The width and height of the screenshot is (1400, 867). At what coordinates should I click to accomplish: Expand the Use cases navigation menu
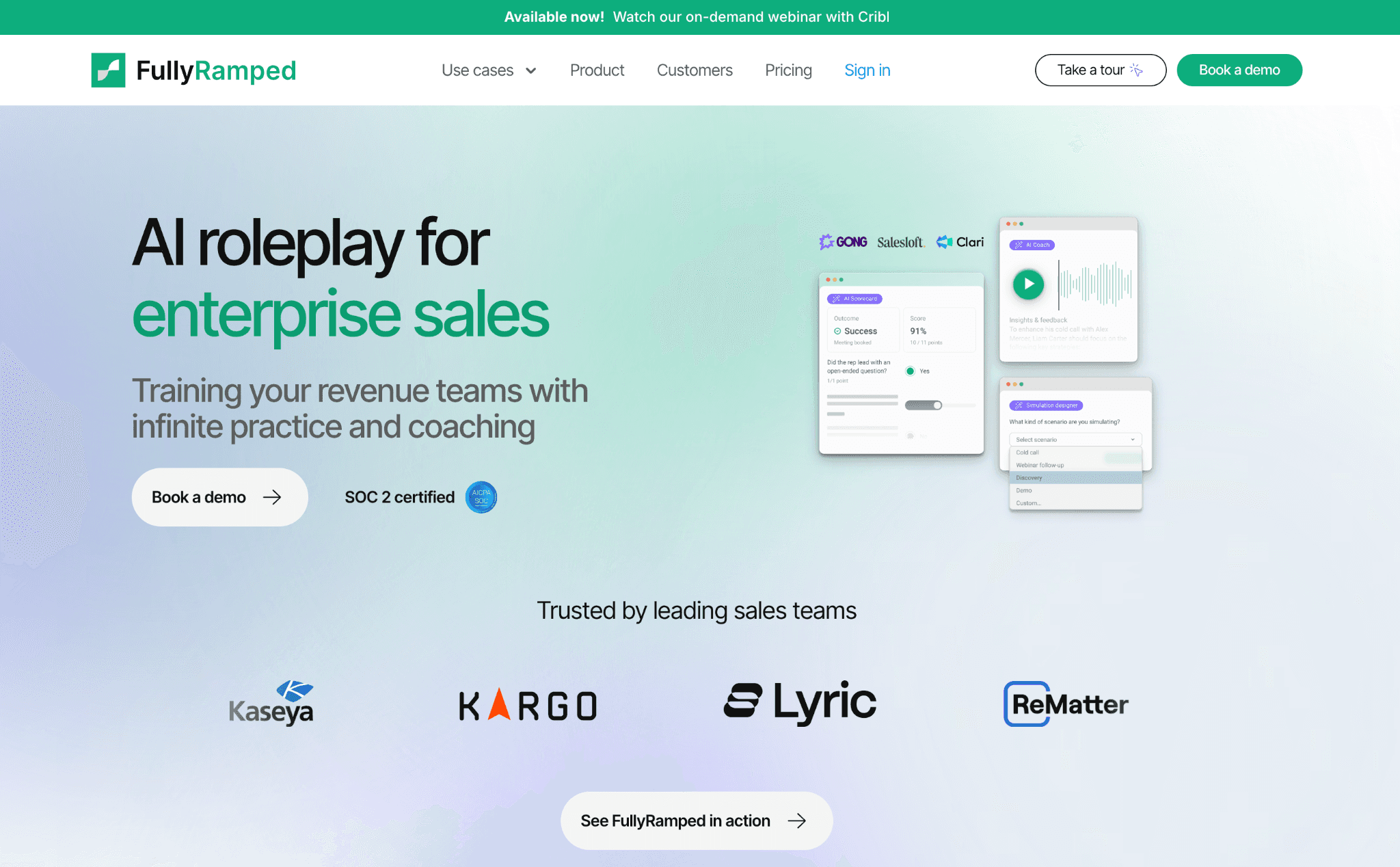(x=489, y=70)
